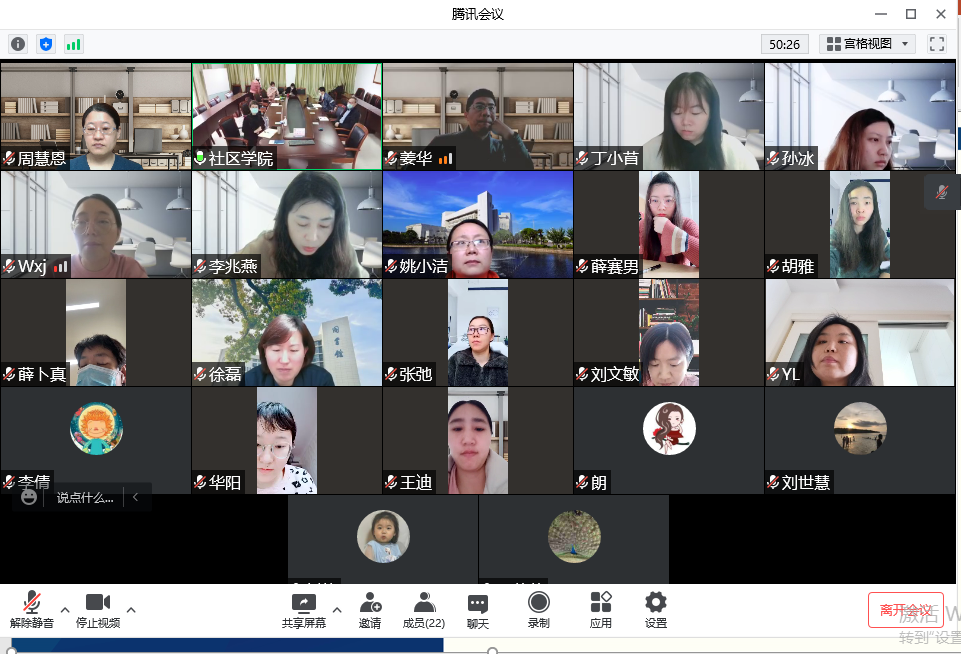Open the Chat (聊天) panel

pos(478,608)
